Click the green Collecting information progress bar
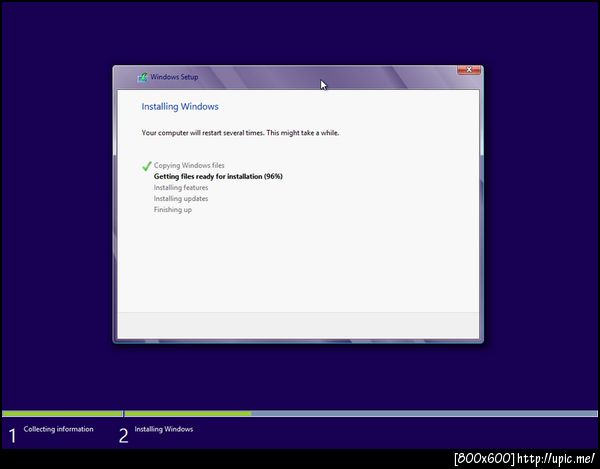The height and width of the screenshot is (469, 600). tap(62, 414)
